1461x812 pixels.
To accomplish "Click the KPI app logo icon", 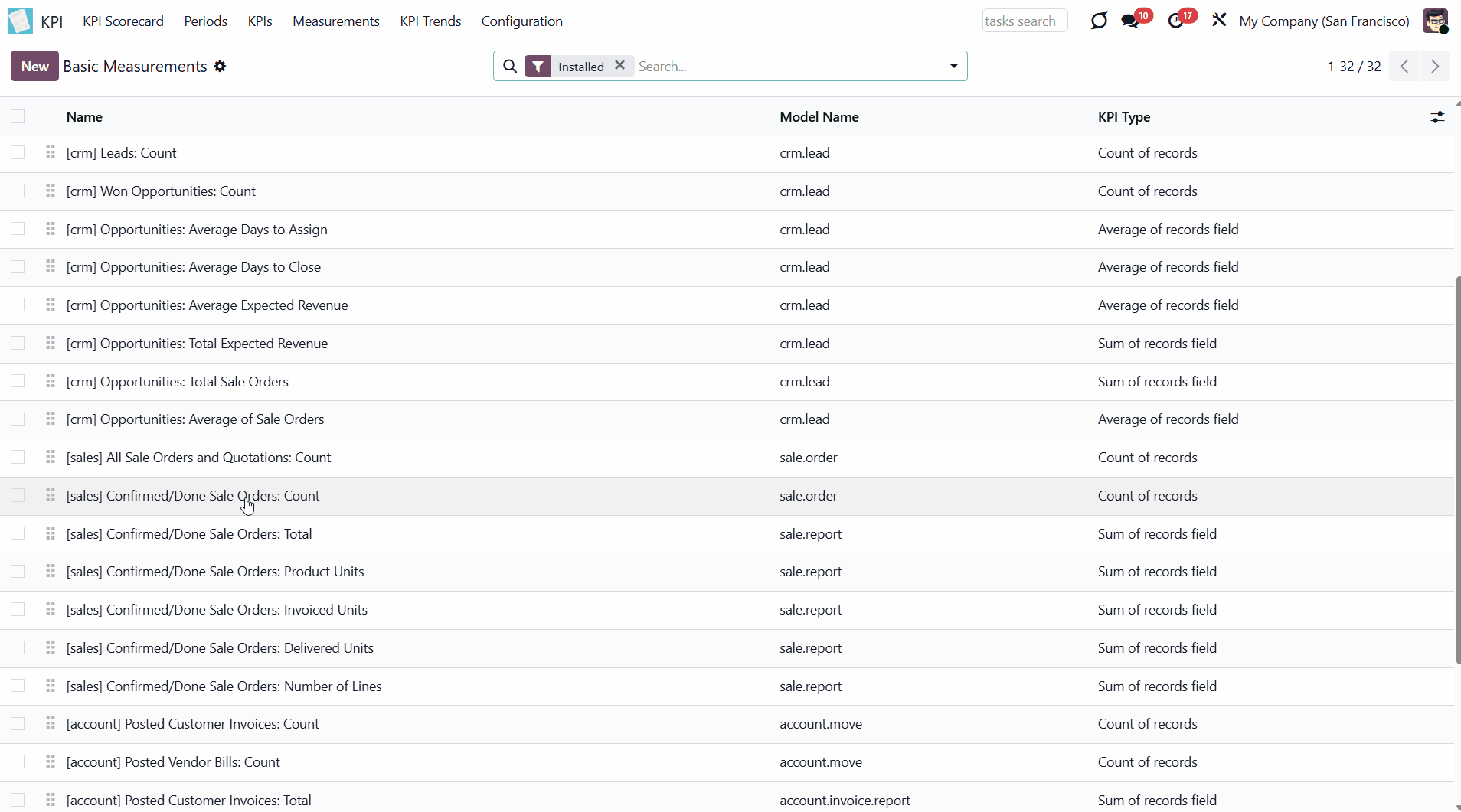I will (x=20, y=21).
